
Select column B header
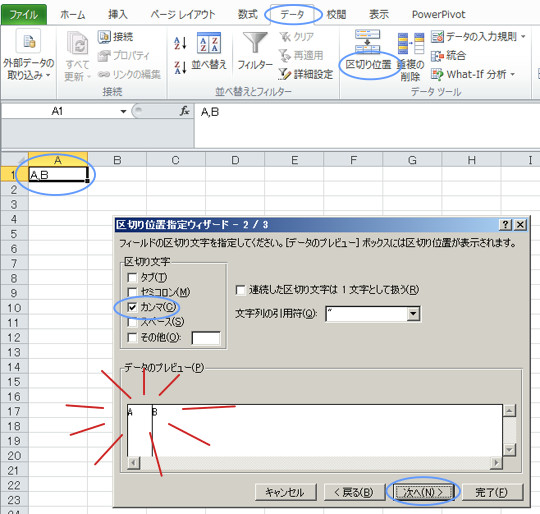pos(117,160)
